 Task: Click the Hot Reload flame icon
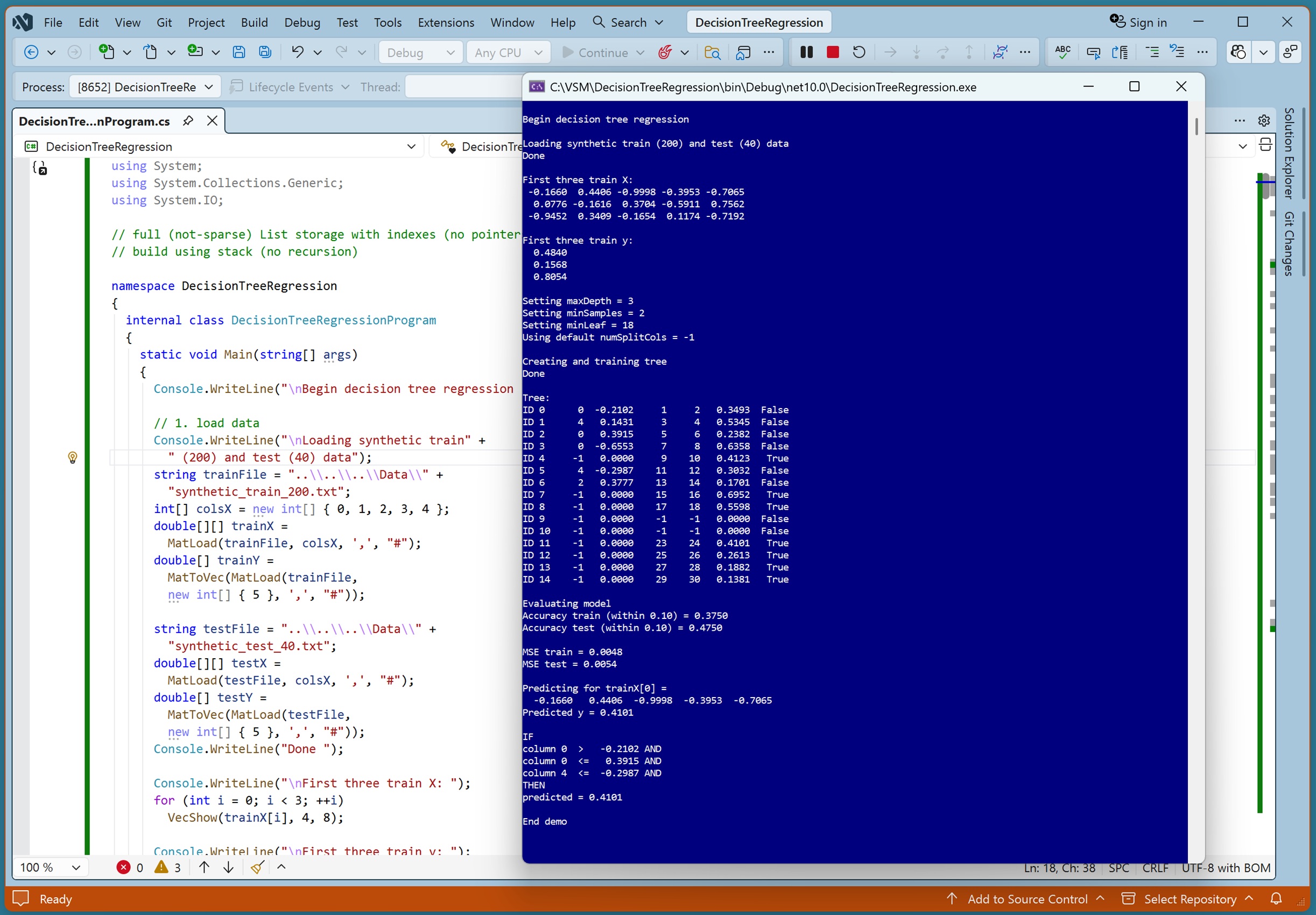coord(665,52)
